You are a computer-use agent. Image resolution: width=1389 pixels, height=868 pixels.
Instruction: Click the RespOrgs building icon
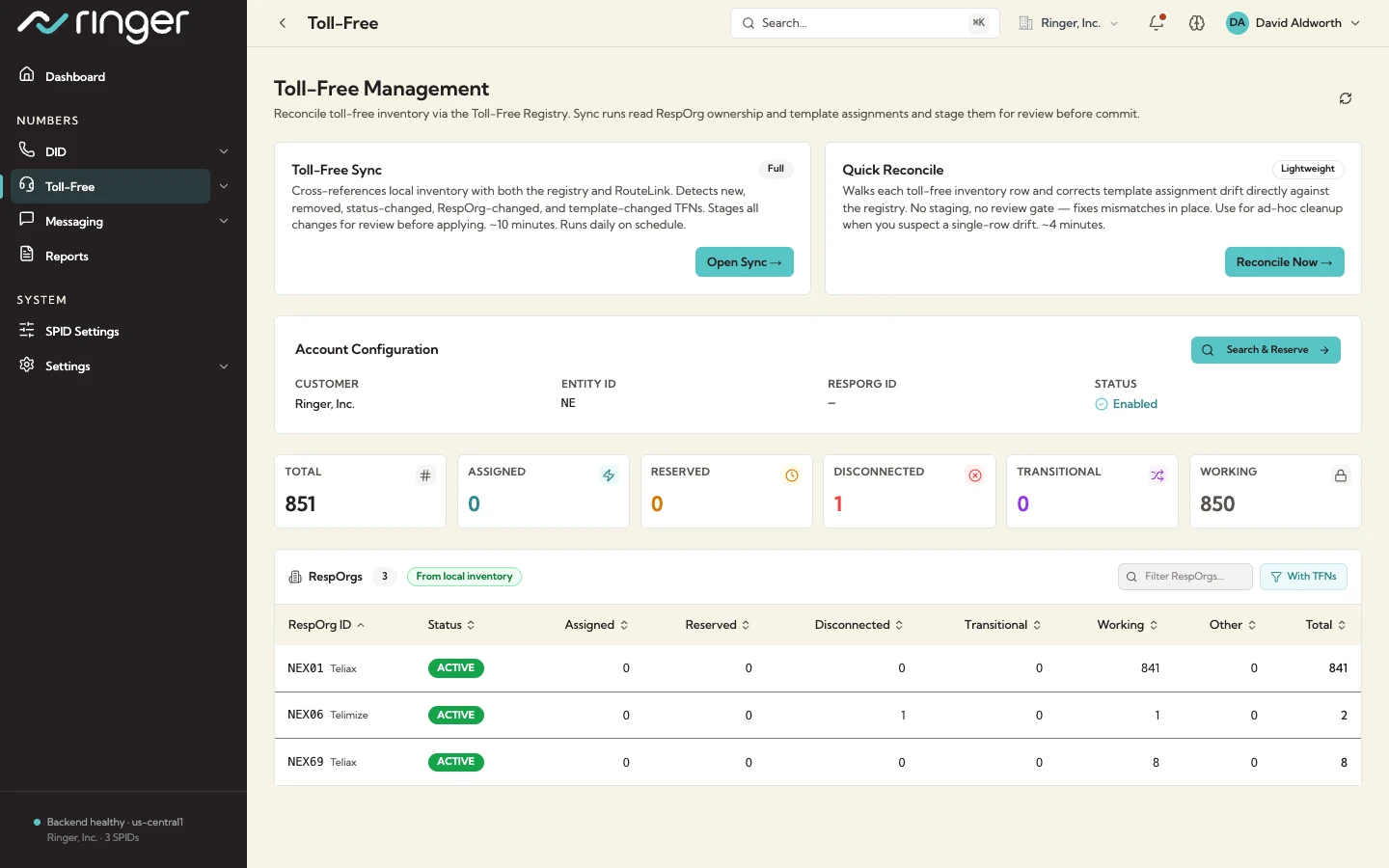click(295, 577)
